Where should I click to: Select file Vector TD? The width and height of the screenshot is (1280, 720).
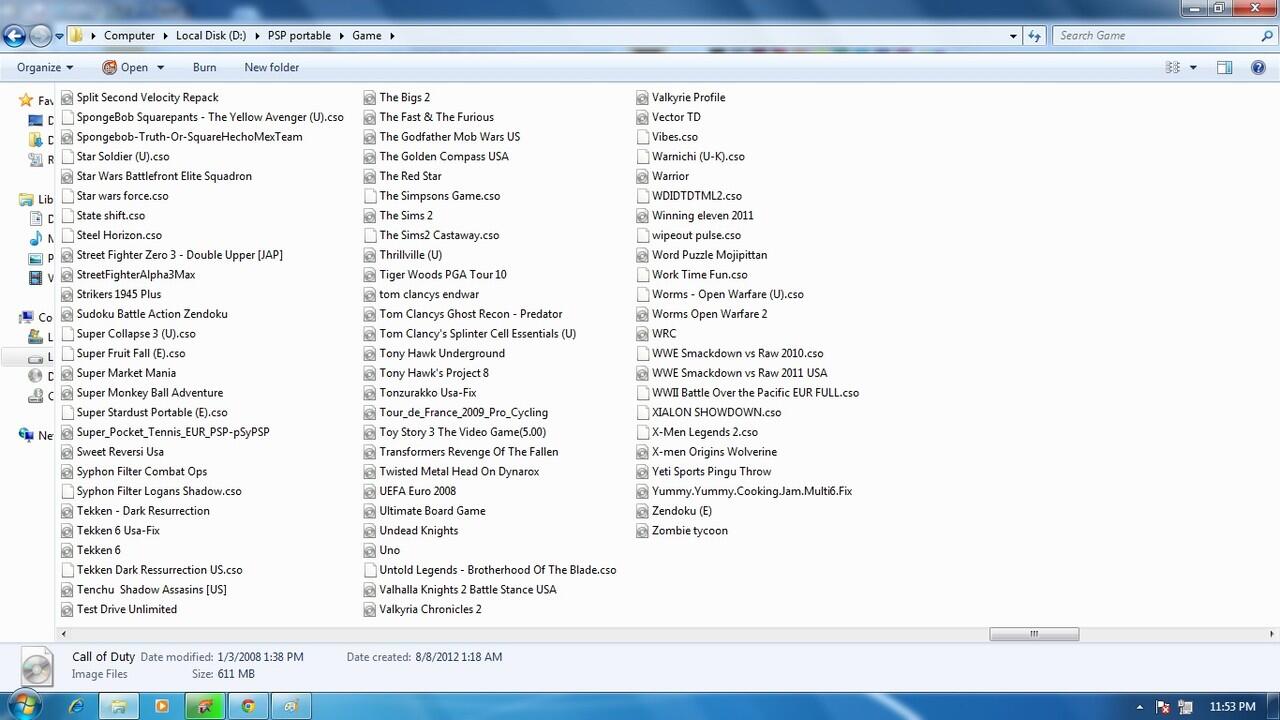tap(676, 118)
